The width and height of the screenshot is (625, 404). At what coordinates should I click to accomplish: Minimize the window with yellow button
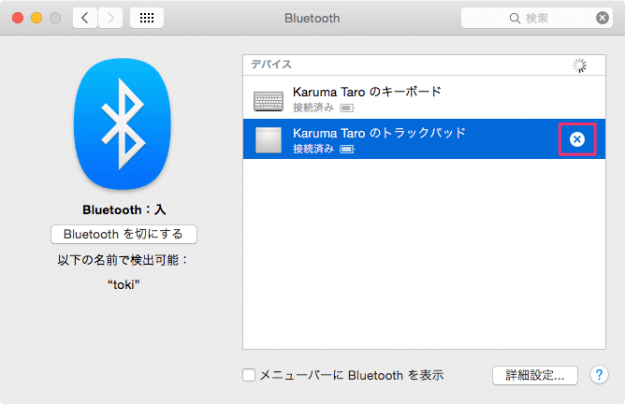click(34, 18)
